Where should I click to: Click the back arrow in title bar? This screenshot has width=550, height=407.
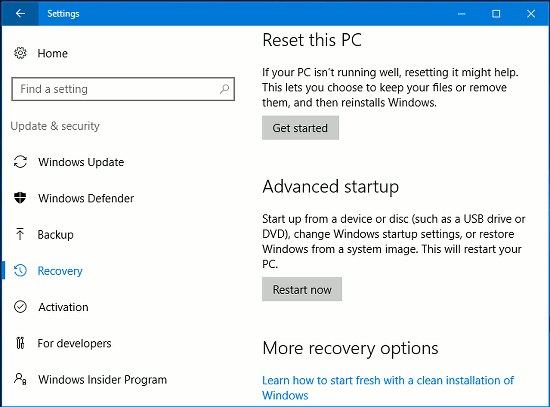20,14
